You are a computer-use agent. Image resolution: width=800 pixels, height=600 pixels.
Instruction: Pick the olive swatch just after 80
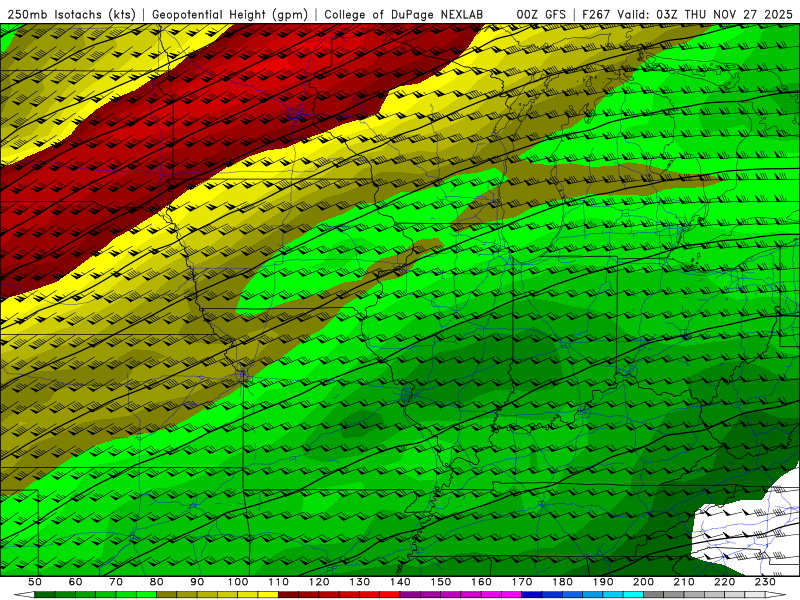click(x=166, y=594)
